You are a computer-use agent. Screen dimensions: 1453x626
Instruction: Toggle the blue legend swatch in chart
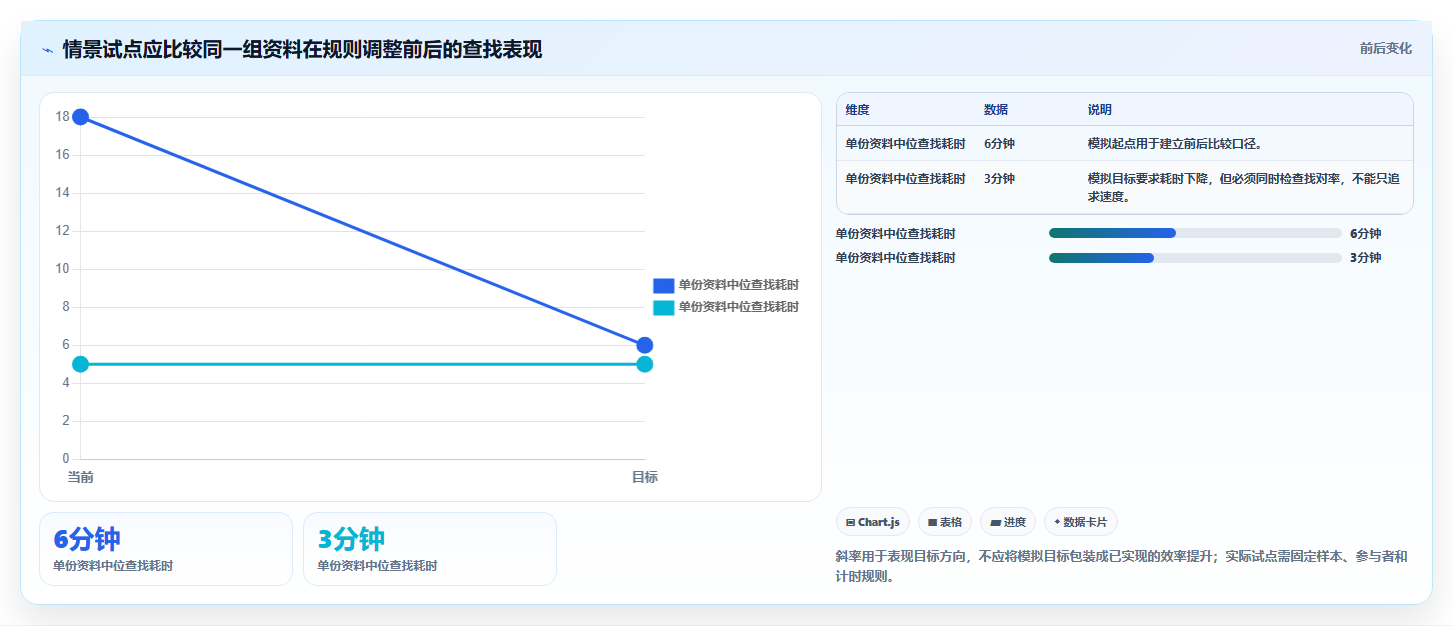point(664,285)
